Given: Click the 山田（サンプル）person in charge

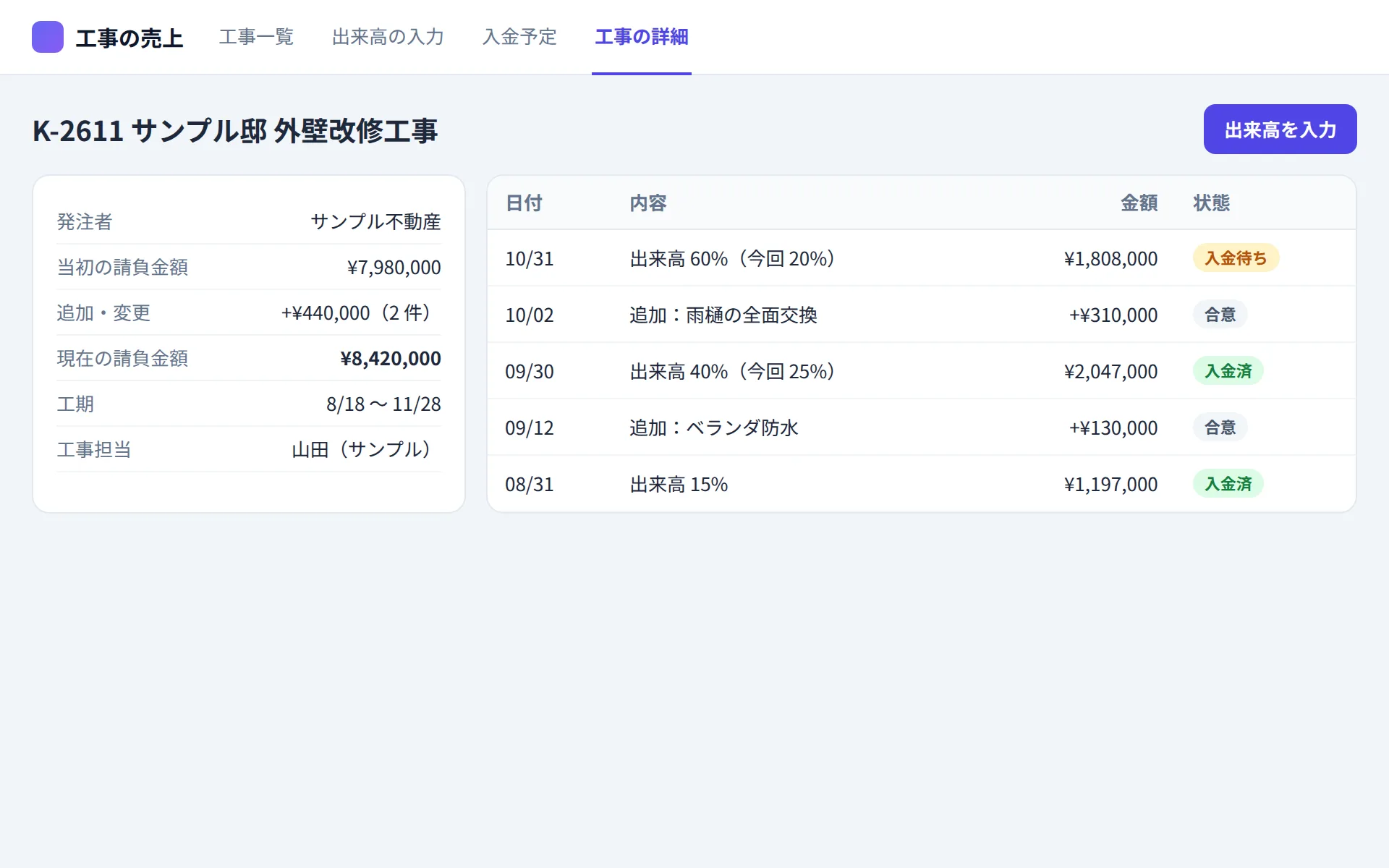Looking at the screenshot, I should tap(366, 449).
